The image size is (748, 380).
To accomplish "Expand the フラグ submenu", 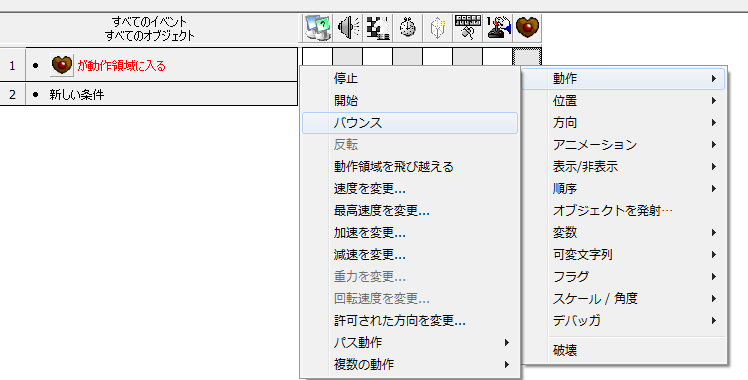I will point(623,277).
